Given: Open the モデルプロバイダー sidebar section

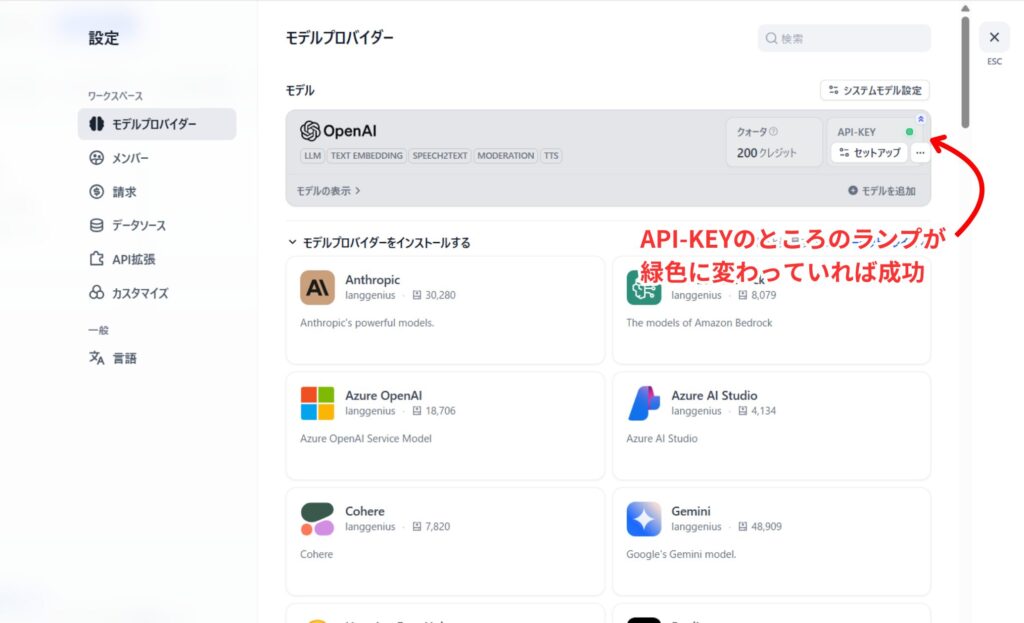Looking at the screenshot, I should coord(157,124).
